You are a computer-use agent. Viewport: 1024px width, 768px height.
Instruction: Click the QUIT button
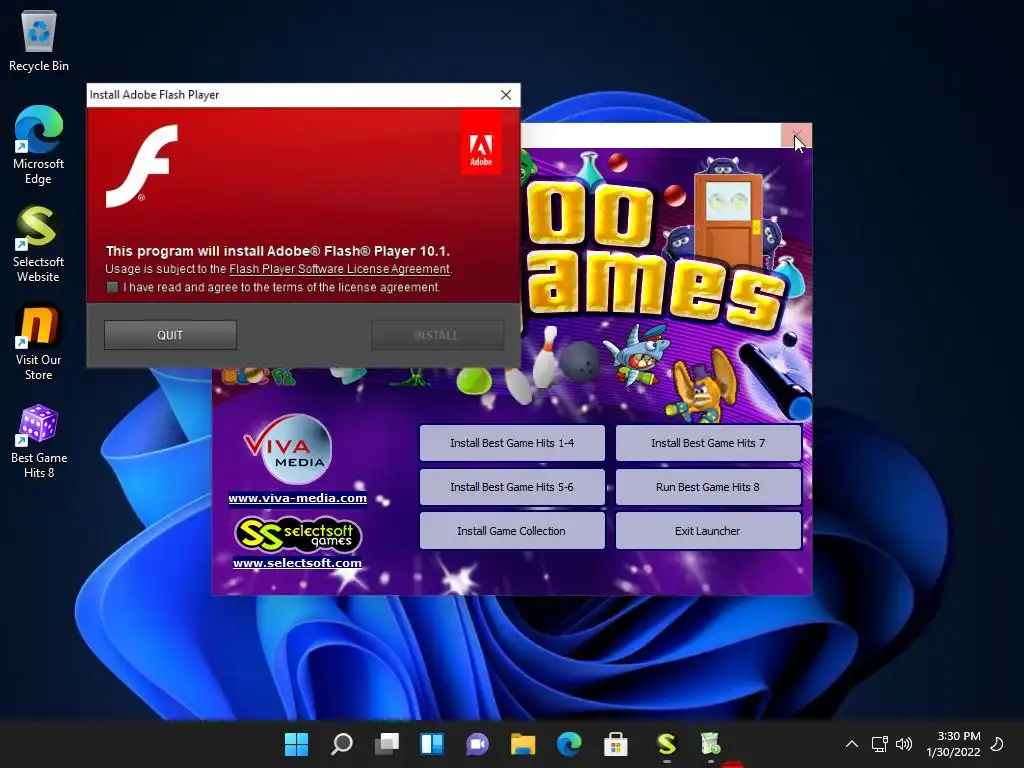click(170, 335)
